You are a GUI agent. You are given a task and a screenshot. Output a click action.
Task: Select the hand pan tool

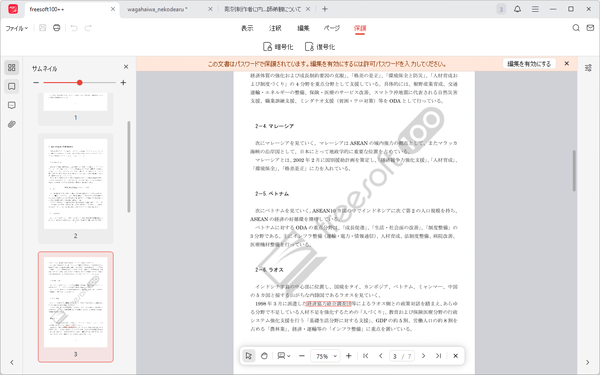coord(264,356)
